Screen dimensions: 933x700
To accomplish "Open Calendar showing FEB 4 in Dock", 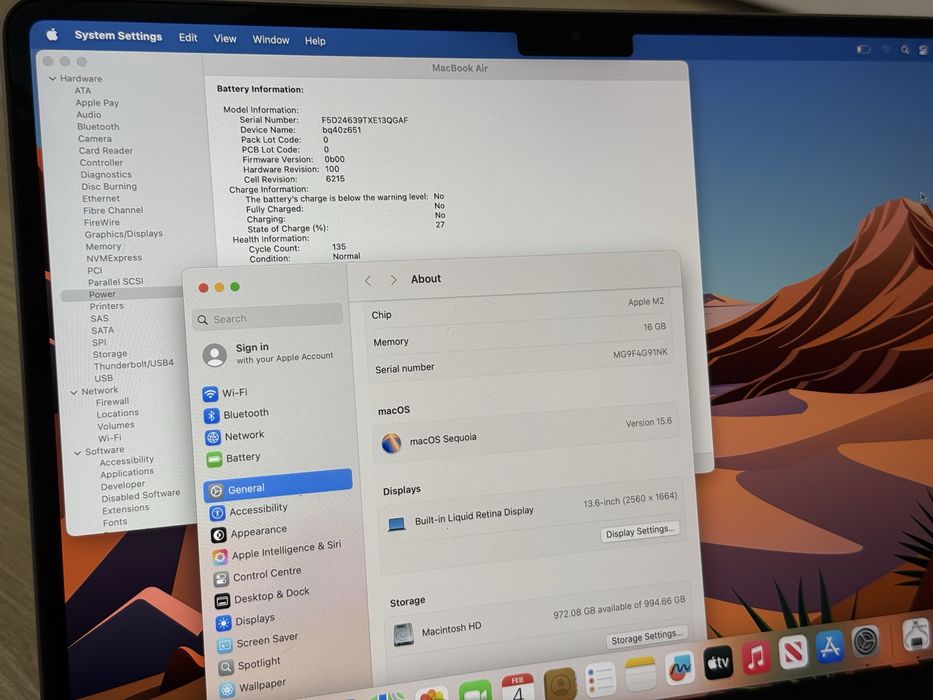I will click(x=518, y=688).
